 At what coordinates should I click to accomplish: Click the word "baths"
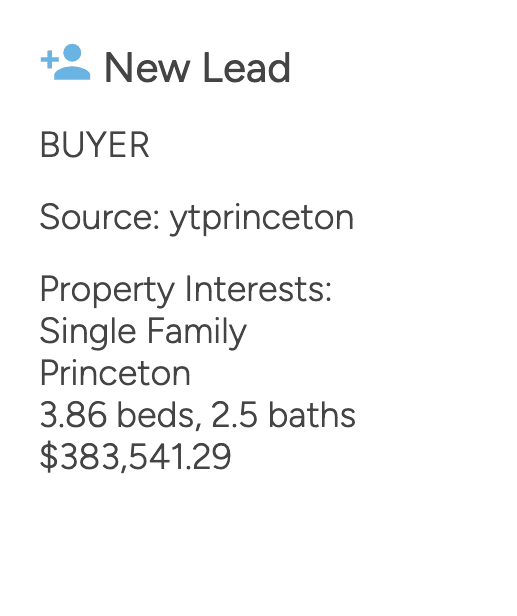[x=312, y=415]
